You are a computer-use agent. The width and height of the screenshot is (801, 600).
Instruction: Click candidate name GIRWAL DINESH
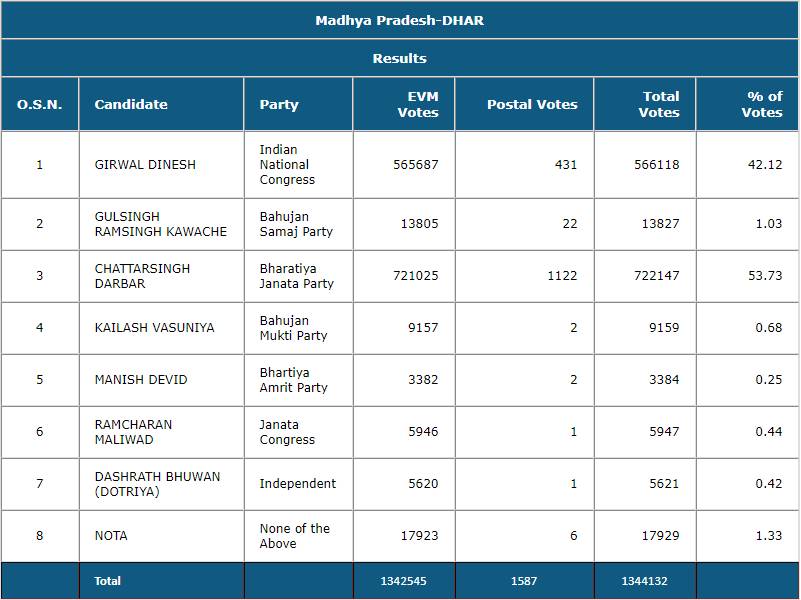145,164
